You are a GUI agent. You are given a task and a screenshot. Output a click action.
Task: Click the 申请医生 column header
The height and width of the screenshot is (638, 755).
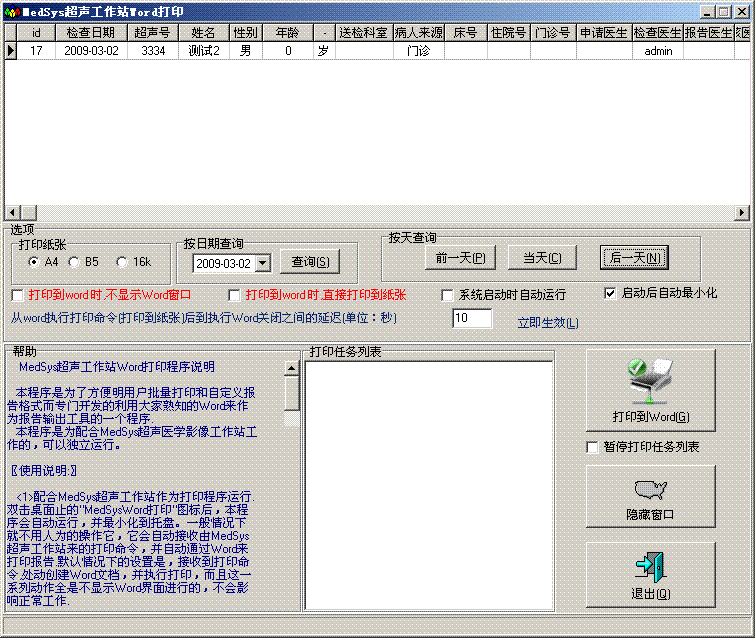(x=604, y=33)
